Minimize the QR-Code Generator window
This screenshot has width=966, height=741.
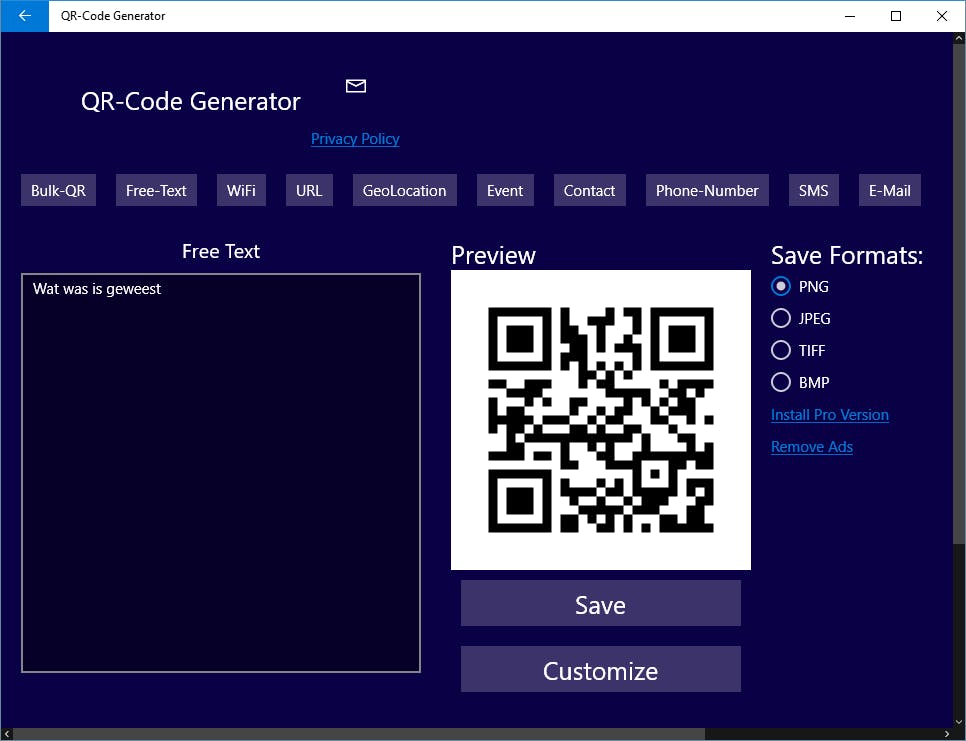(850, 16)
